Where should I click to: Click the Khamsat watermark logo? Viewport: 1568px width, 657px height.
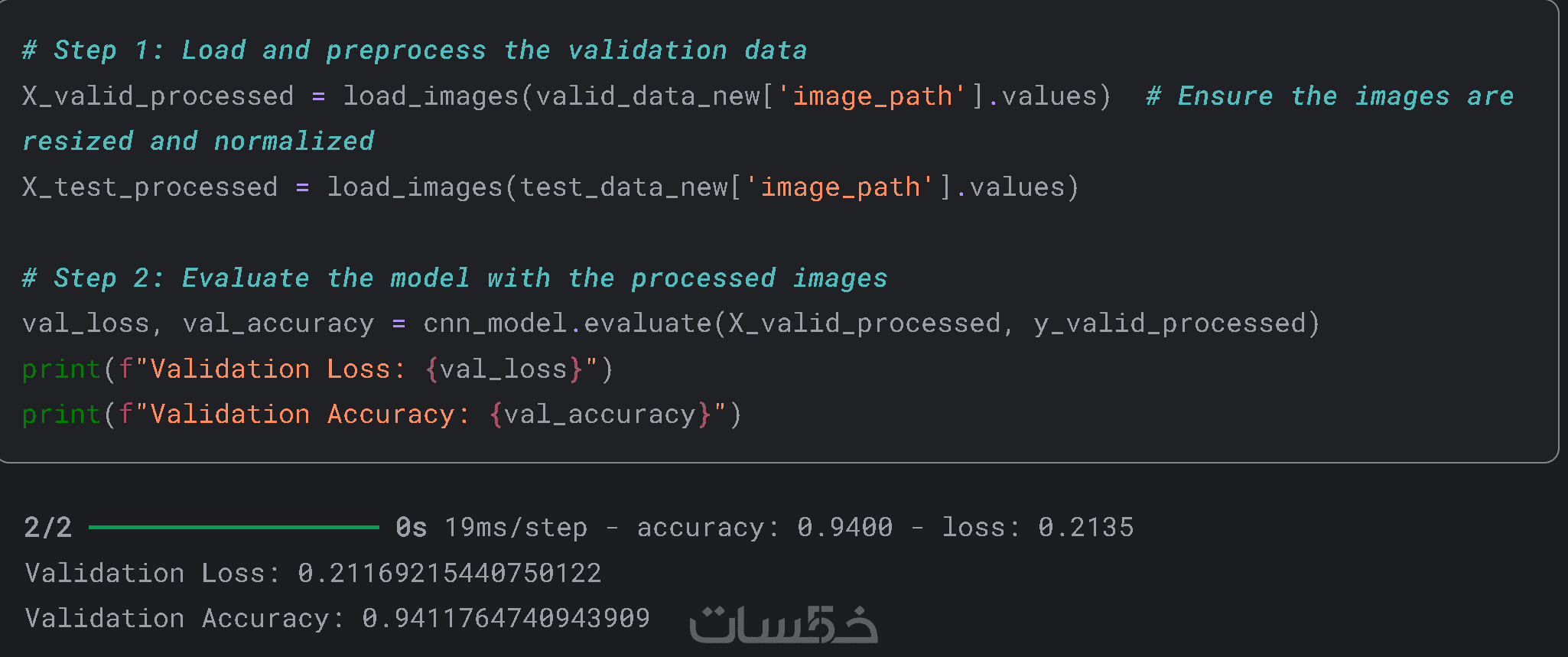pos(782,625)
